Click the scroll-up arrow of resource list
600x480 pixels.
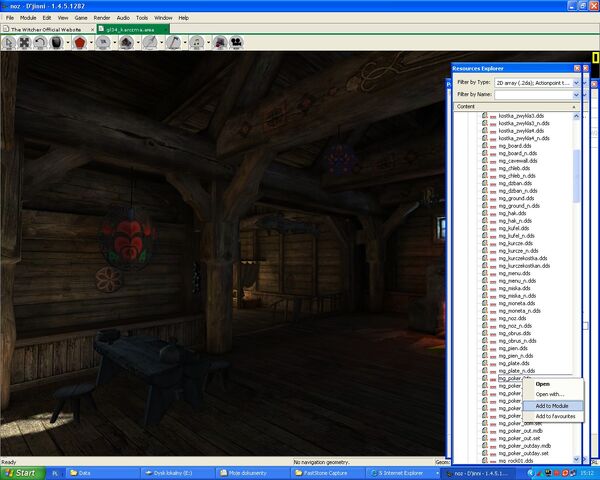pyautogui.click(x=576, y=116)
